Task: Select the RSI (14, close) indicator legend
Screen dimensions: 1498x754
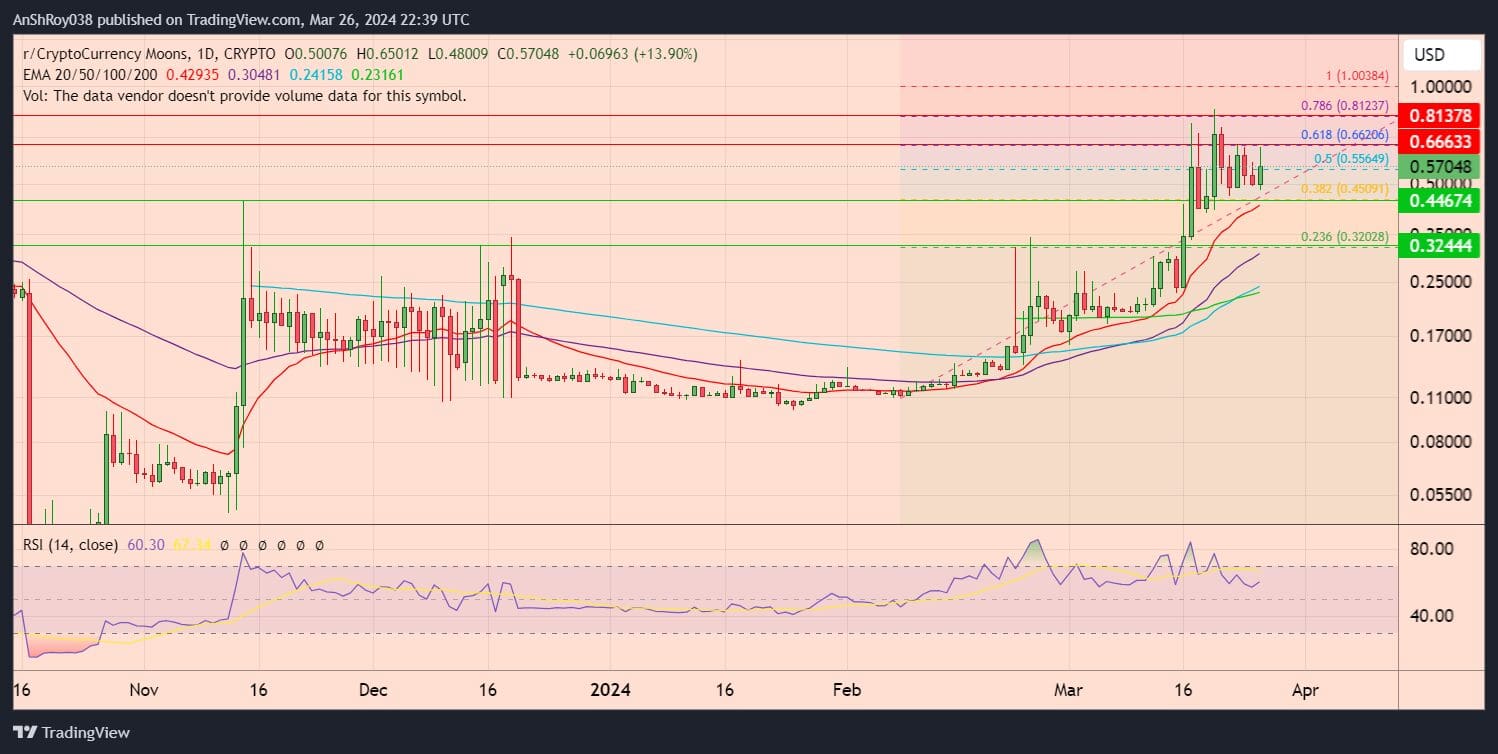Action: (x=70, y=545)
